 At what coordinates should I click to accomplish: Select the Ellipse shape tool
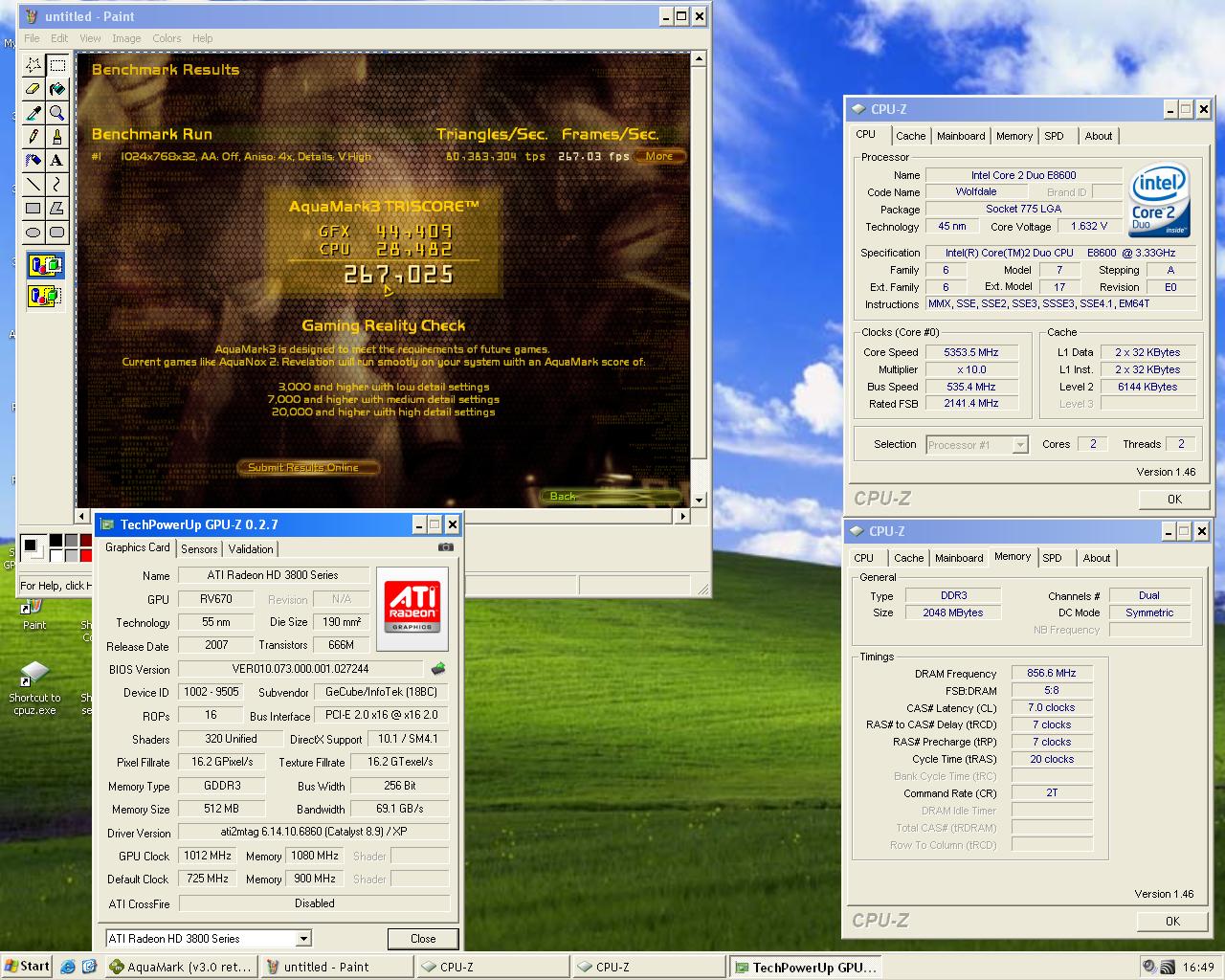[x=33, y=232]
